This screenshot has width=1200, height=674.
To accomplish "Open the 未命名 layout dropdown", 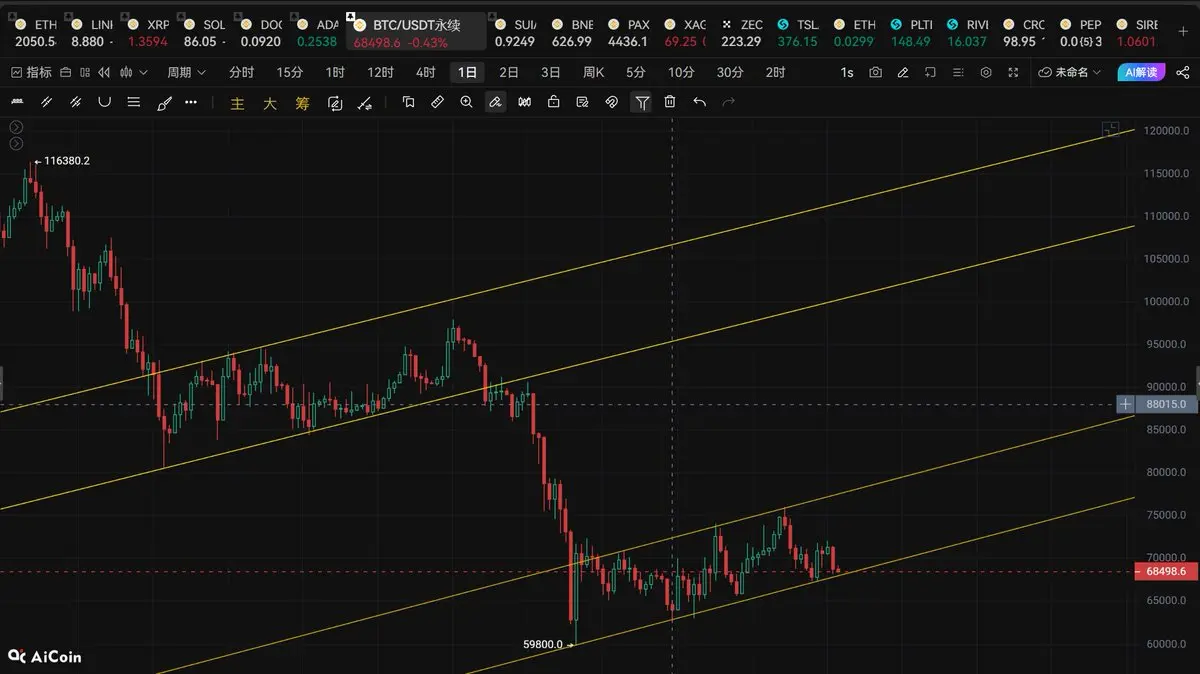I will pos(1069,72).
